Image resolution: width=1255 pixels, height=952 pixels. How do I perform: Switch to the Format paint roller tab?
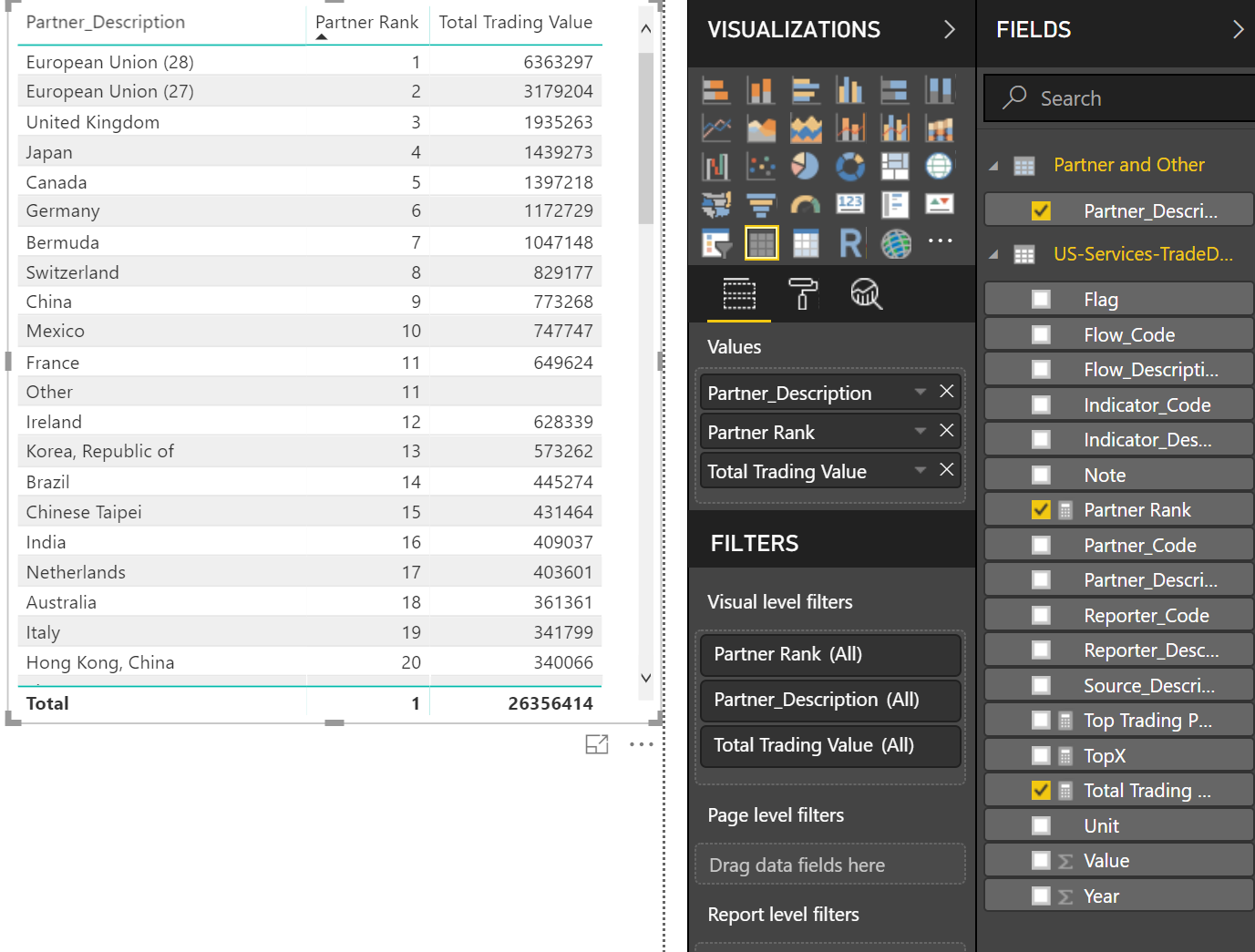point(802,294)
